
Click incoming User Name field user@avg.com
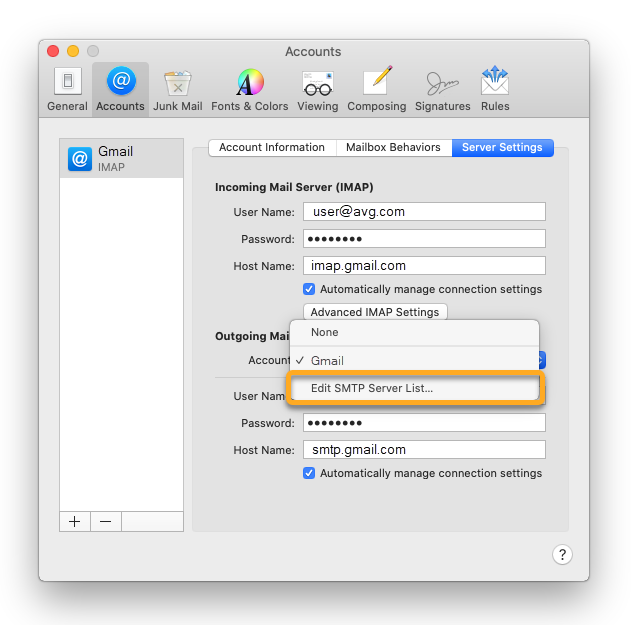pyautogui.click(x=424, y=212)
